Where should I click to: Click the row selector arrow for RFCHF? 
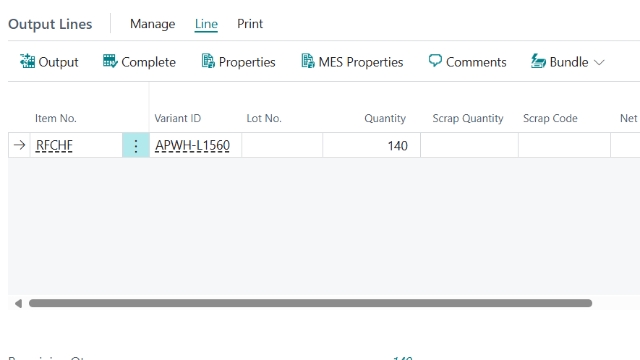(x=19, y=145)
